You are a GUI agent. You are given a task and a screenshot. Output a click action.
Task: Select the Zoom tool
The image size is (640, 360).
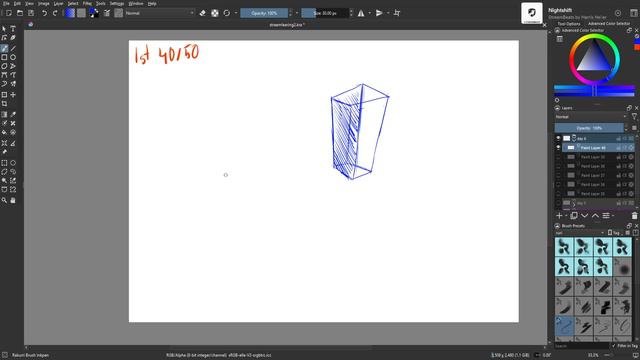4,200
